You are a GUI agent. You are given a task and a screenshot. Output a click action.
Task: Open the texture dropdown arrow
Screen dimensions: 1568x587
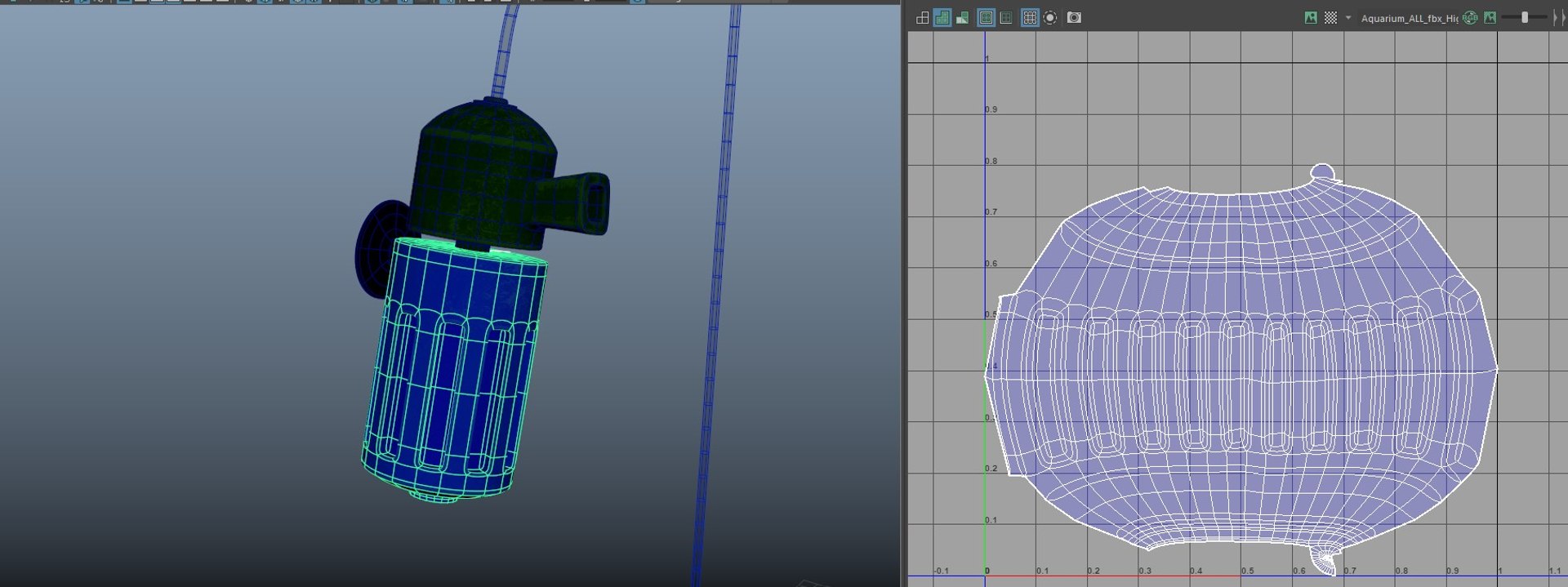(1348, 17)
